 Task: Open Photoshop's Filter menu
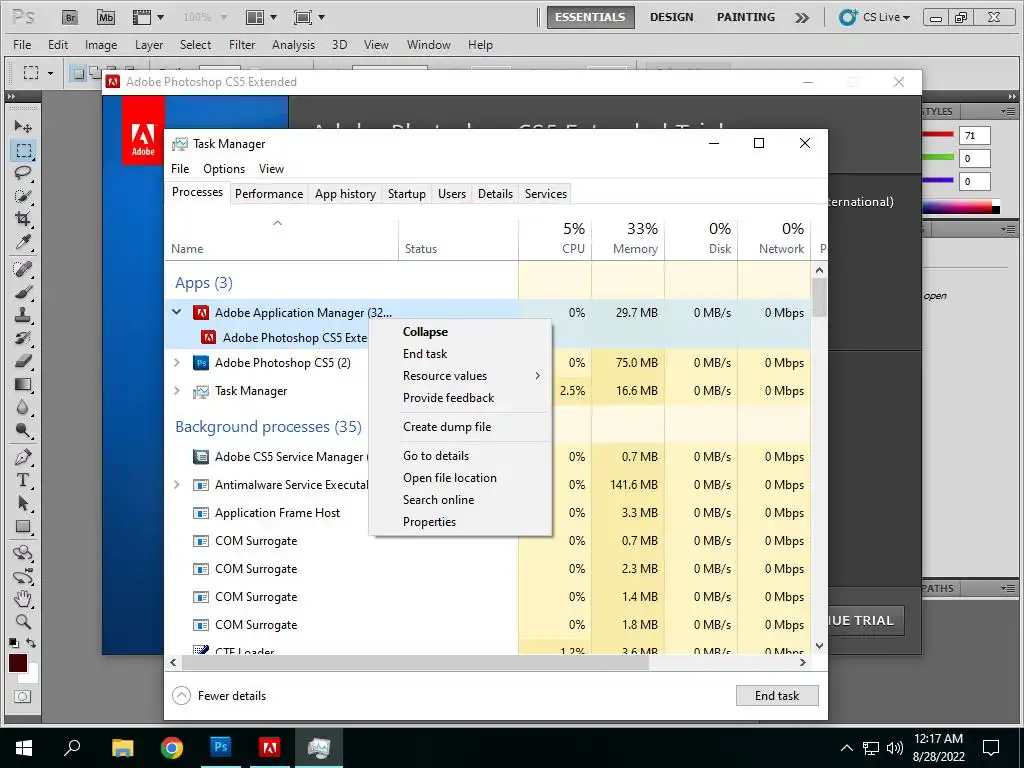point(242,44)
